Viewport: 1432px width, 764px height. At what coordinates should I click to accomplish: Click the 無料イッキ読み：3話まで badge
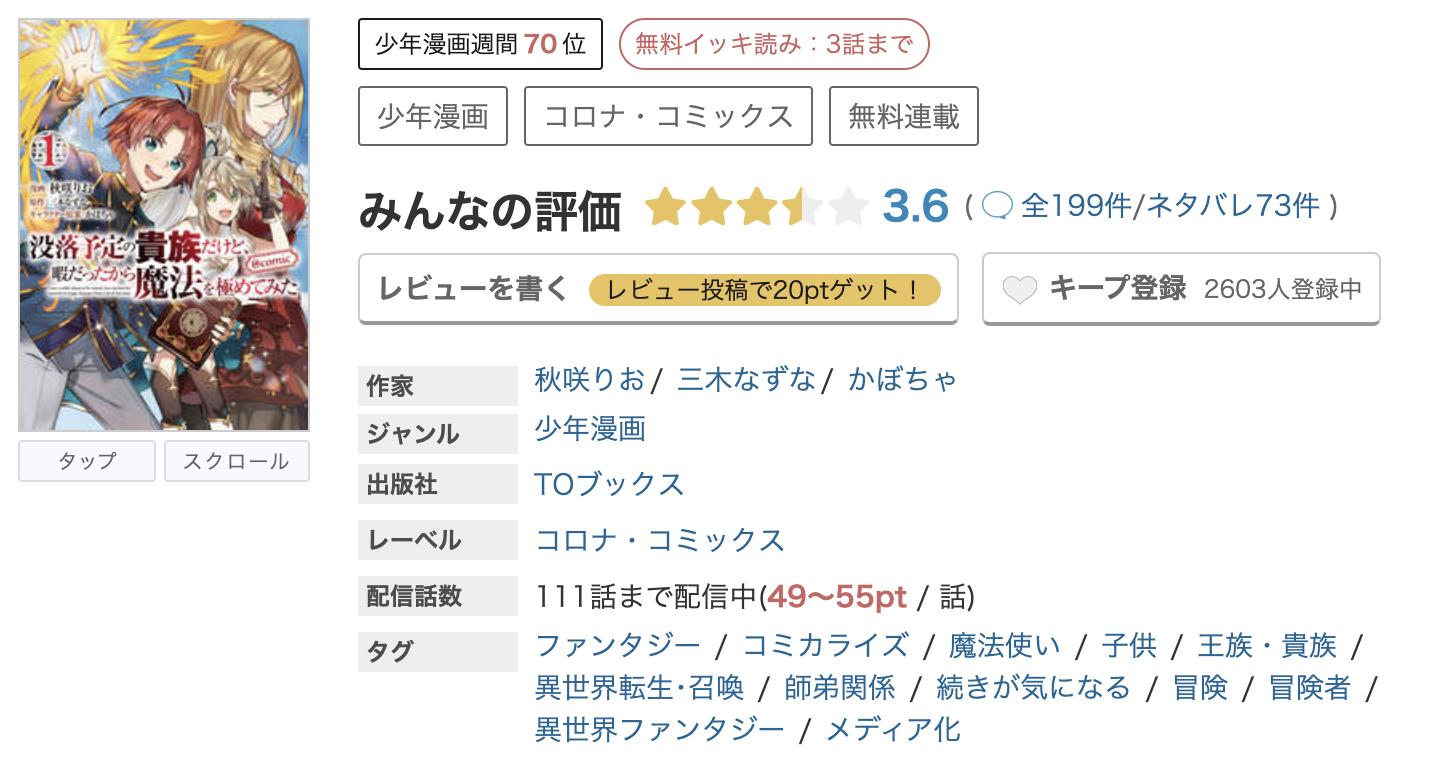tap(775, 43)
